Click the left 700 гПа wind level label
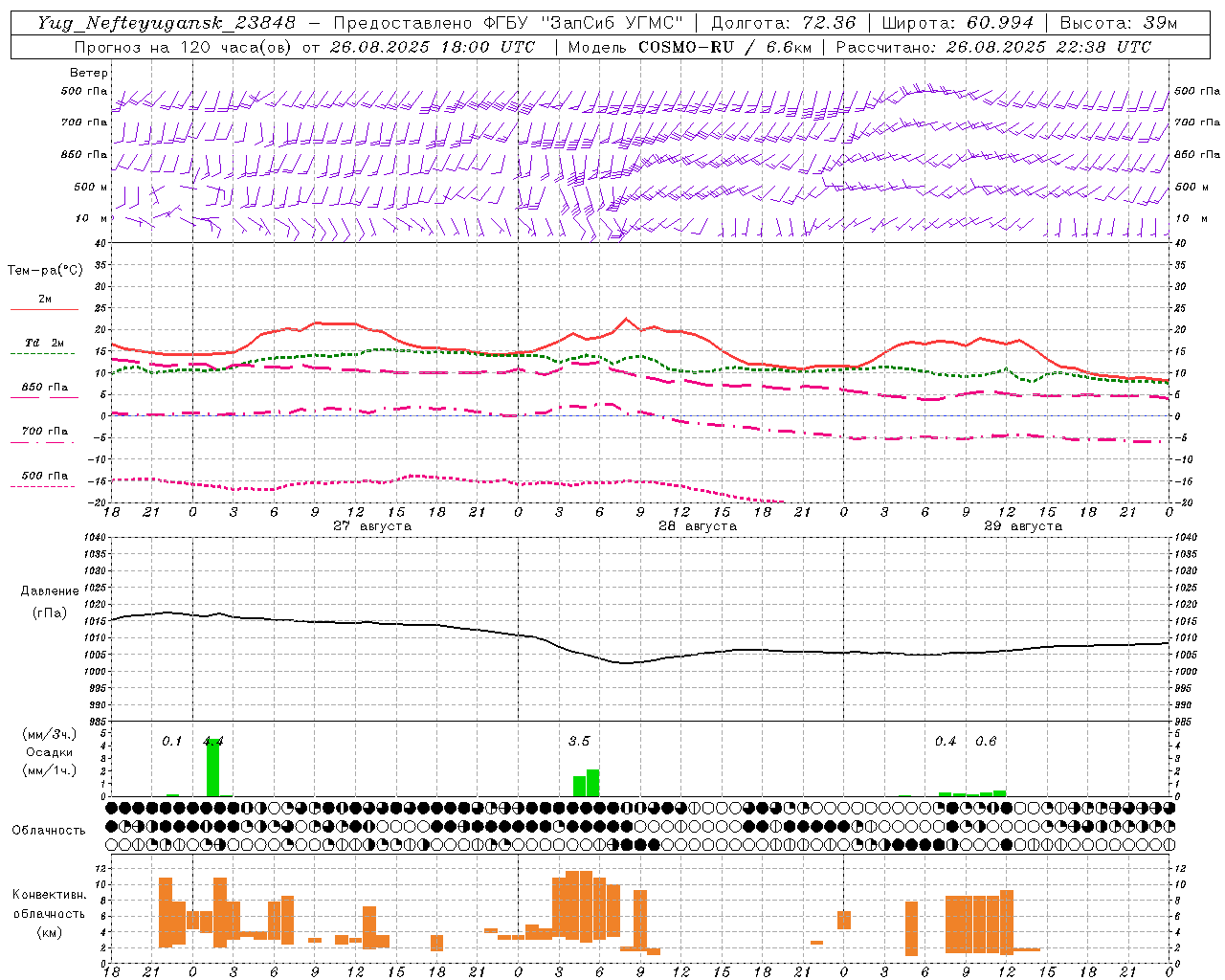The image size is (1225, 980). pos(84,122)
